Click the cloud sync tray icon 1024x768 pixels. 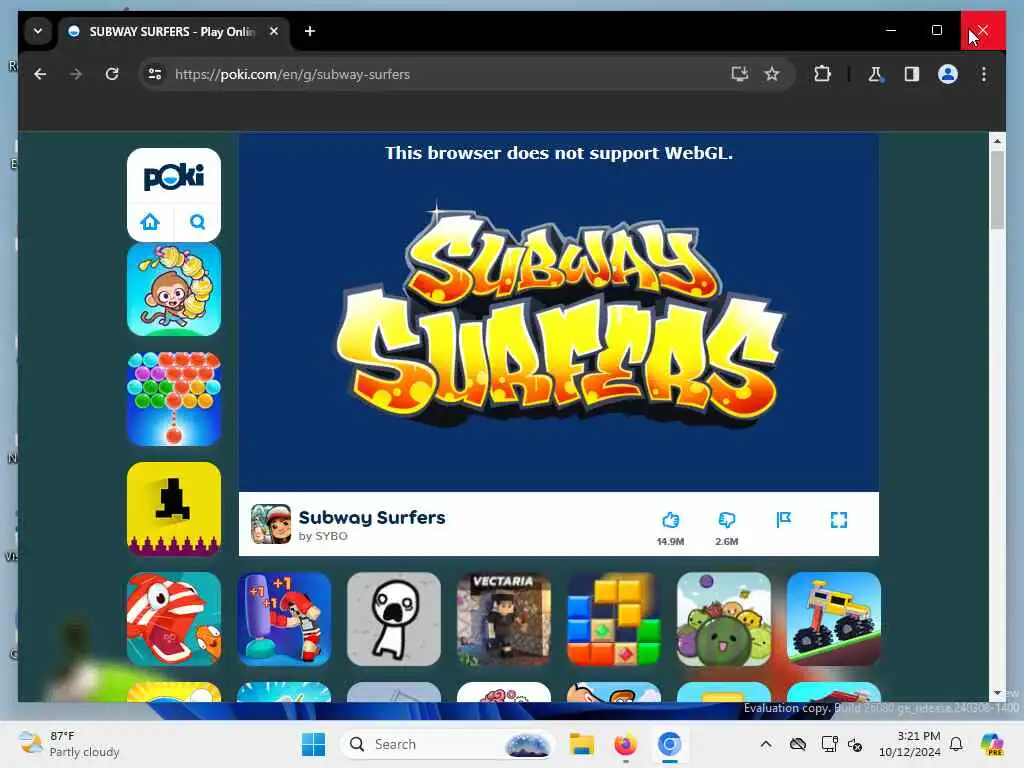pyautogui.click(x=797, y=744)
